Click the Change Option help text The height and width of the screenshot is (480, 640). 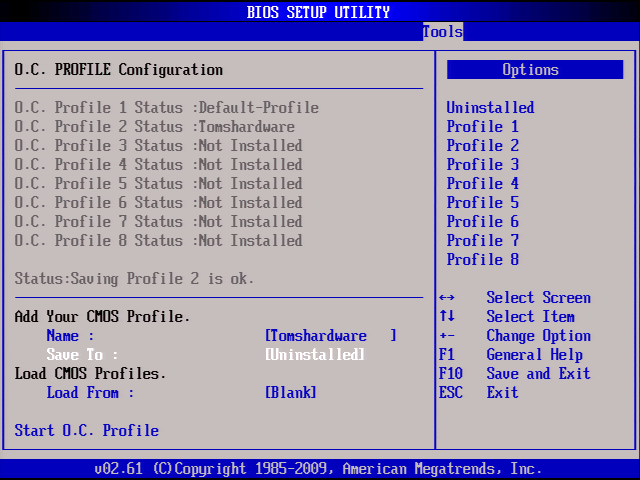click(538, 336)
